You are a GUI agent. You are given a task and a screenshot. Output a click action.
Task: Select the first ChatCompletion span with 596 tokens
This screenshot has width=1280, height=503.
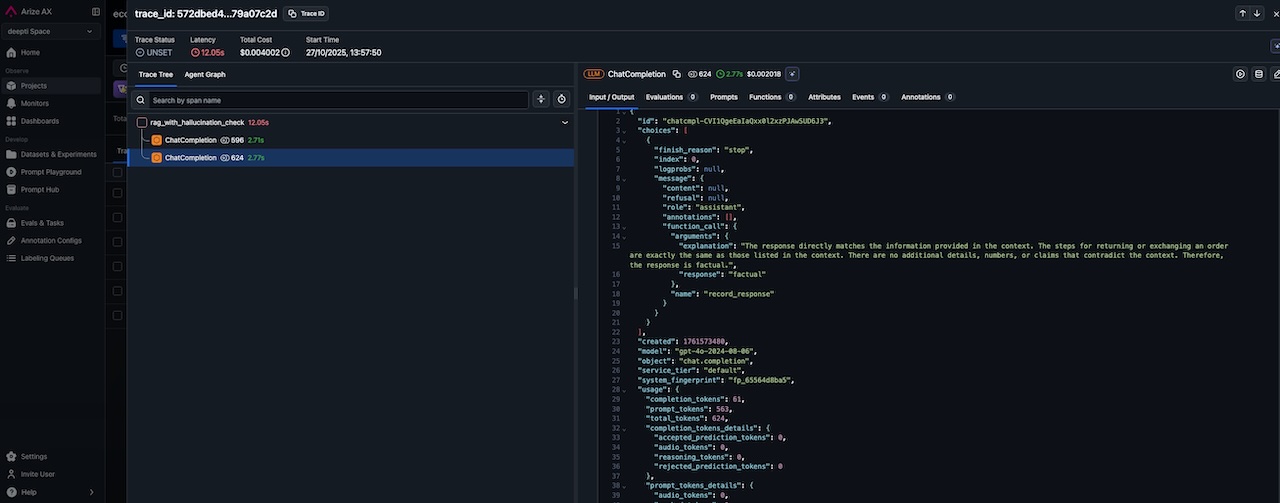[x=190, y=140]
